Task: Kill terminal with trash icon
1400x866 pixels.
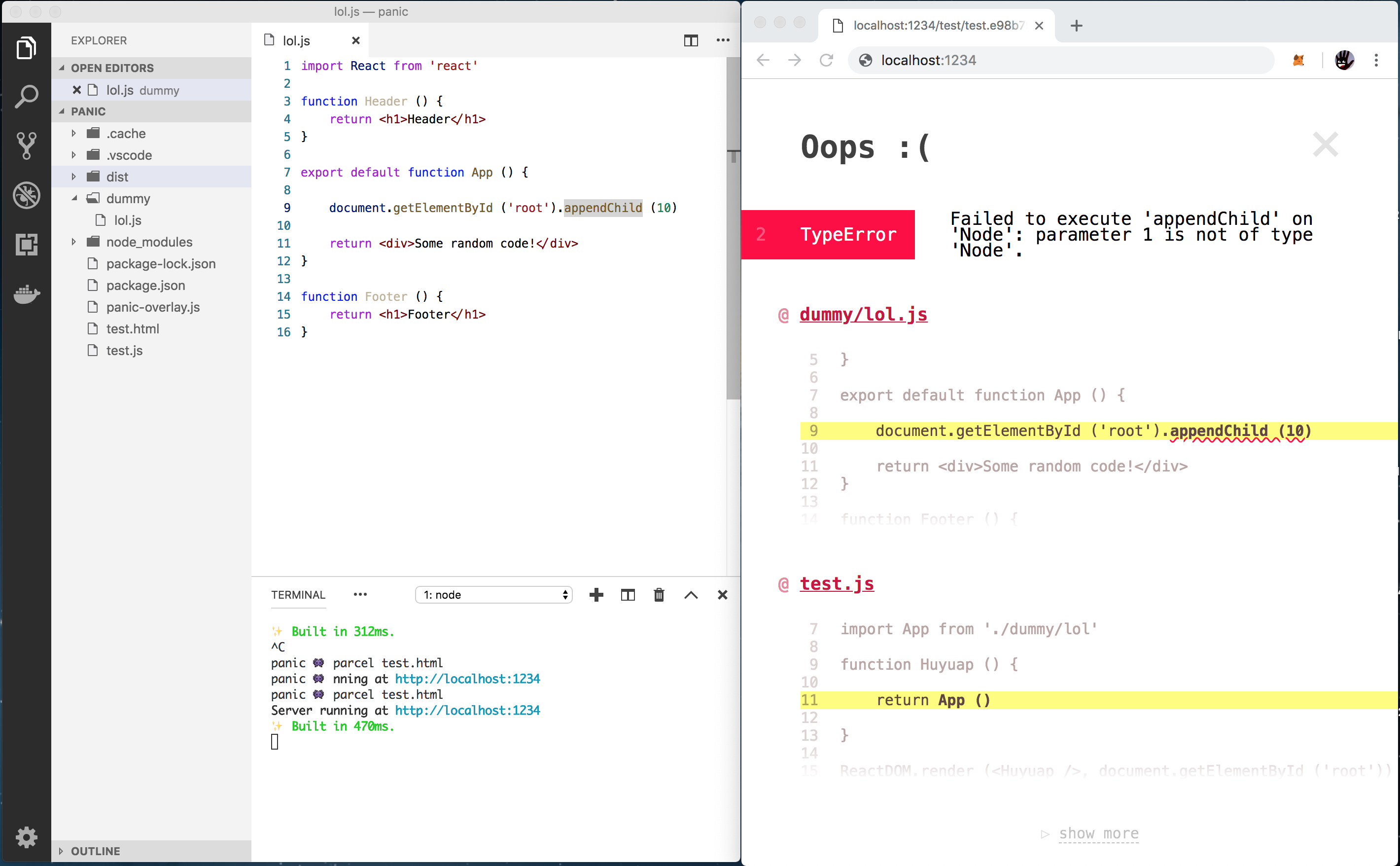Action: (x=659, y=595)
